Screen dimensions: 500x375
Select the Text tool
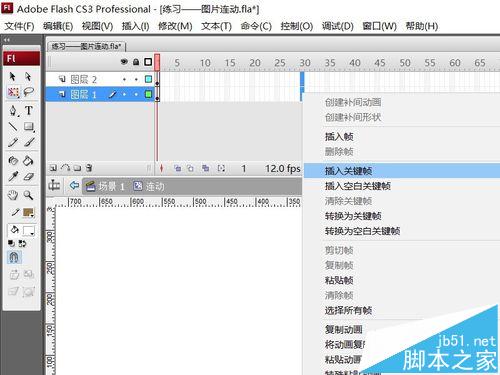click(x=29, y=110)
